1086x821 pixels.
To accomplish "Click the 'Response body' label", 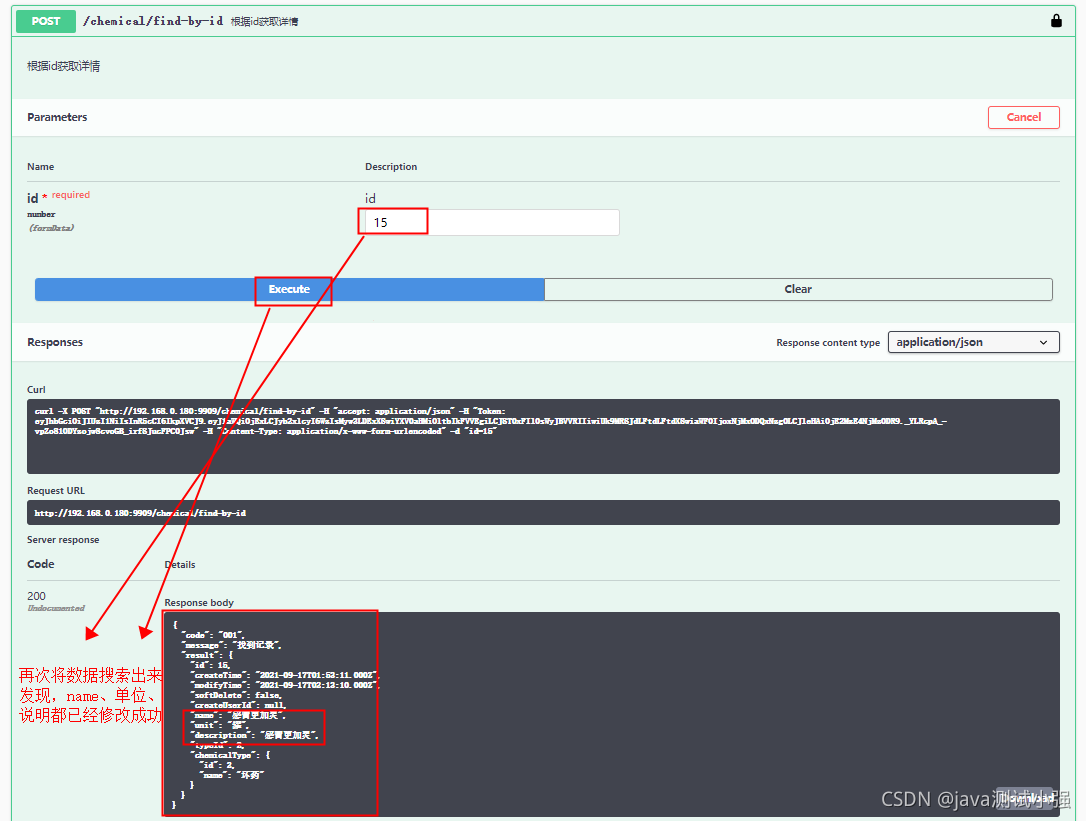I will [x=199, y=603].
